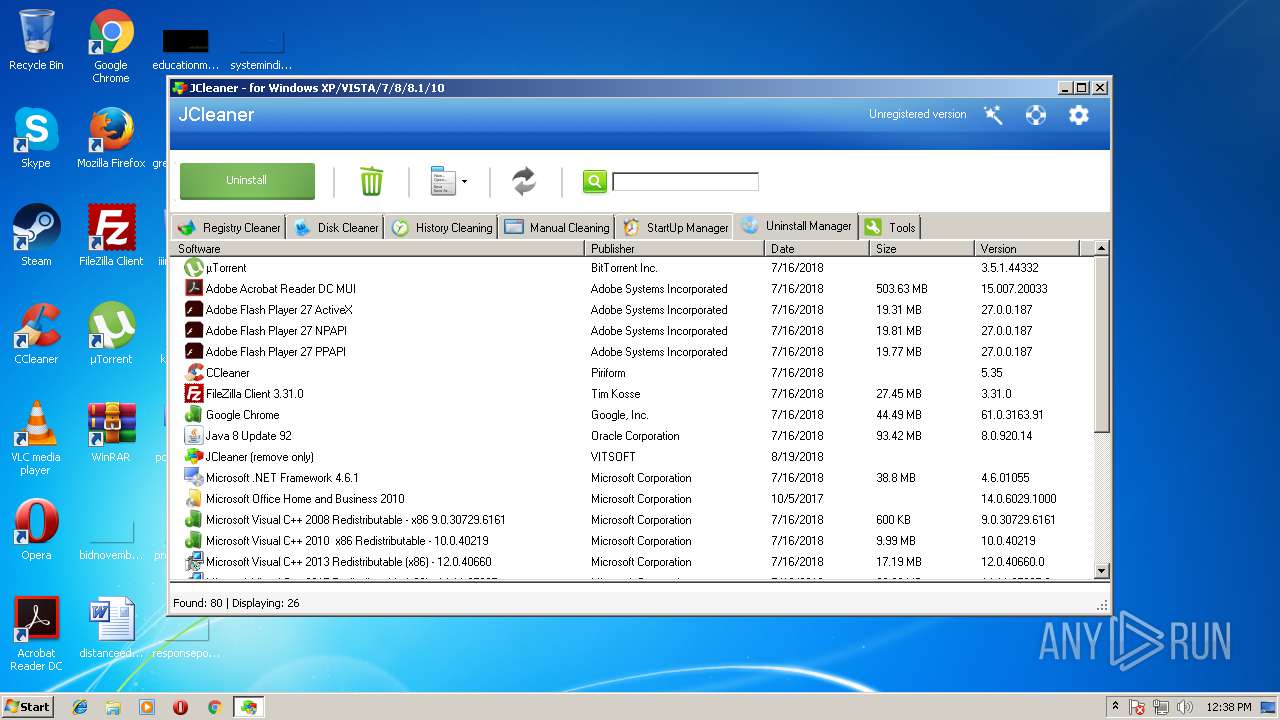Click the CCleaner desktop shortcut

[x=36, y=334]
